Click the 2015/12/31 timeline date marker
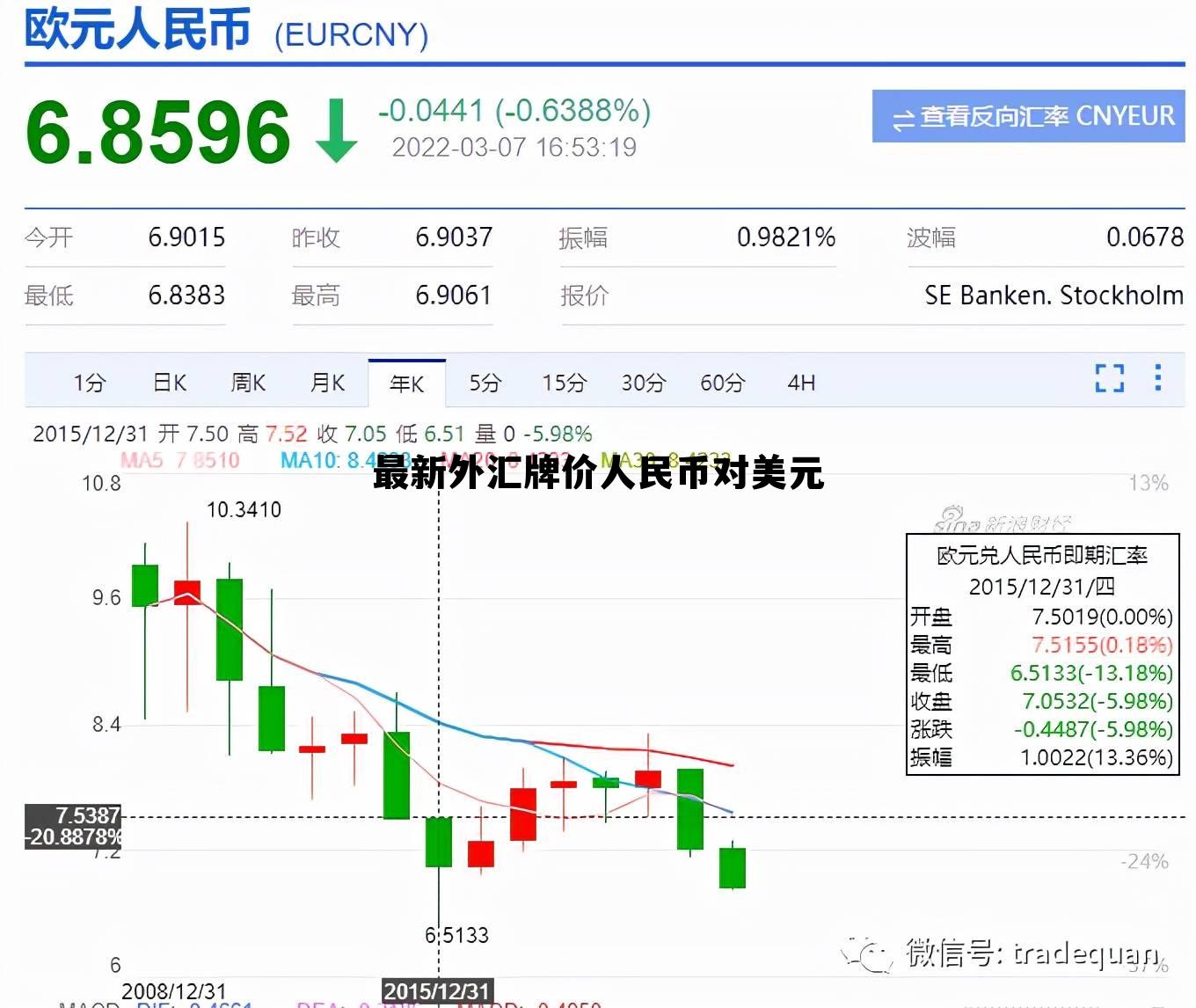 pos(437,991)
